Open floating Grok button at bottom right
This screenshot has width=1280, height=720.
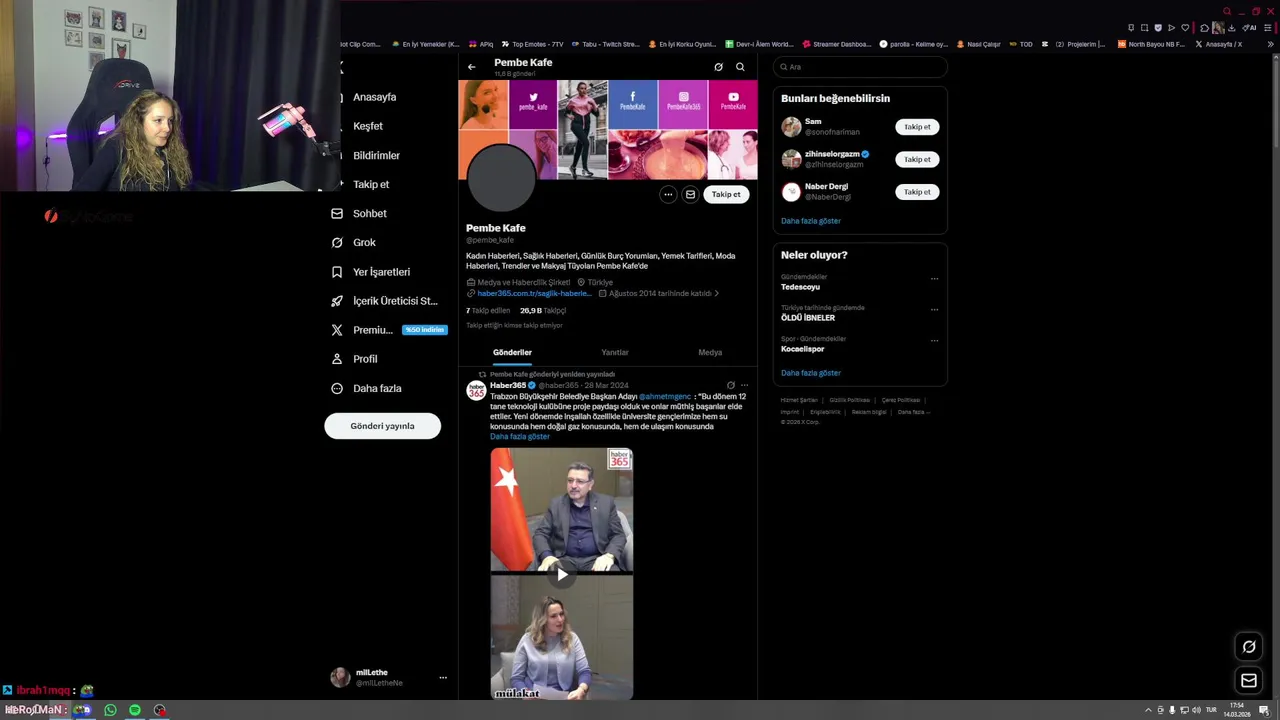coord(1249,647)
